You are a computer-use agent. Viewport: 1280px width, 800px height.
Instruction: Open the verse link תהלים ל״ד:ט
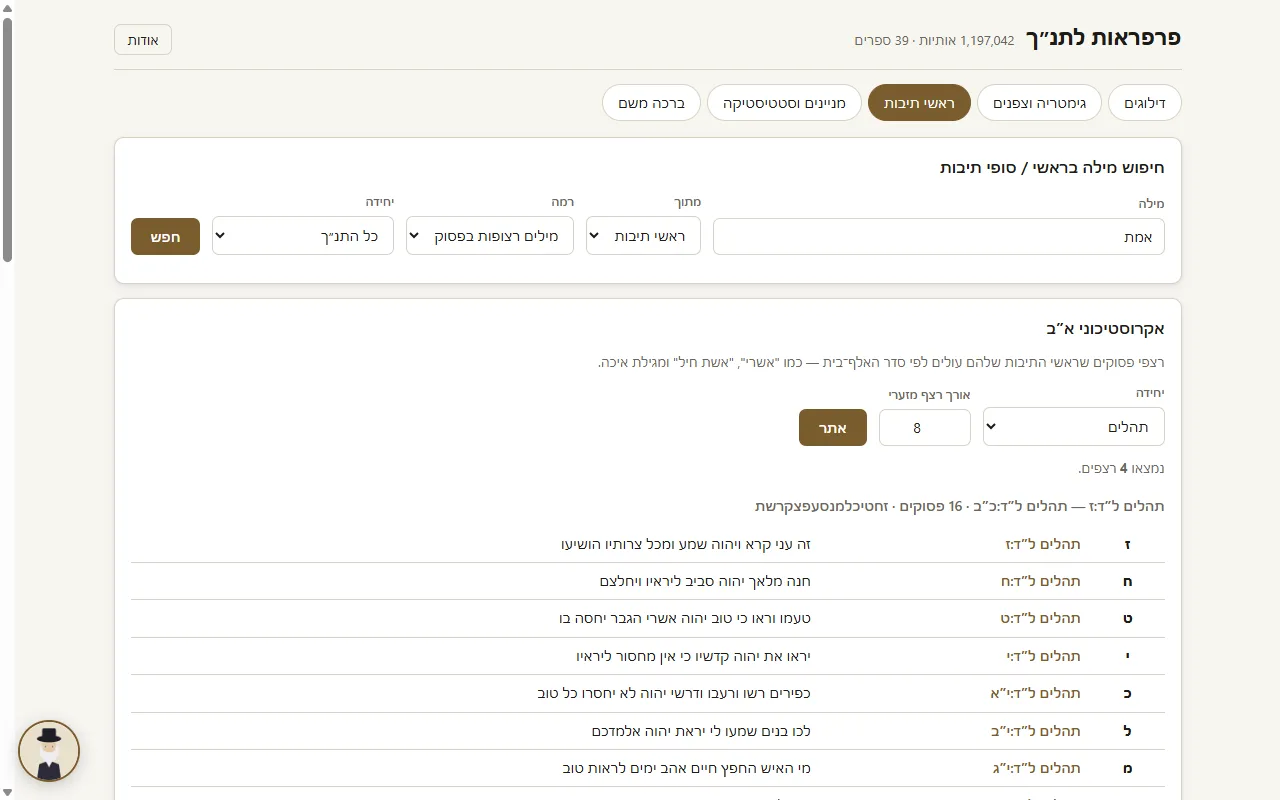coord(1041,619)
